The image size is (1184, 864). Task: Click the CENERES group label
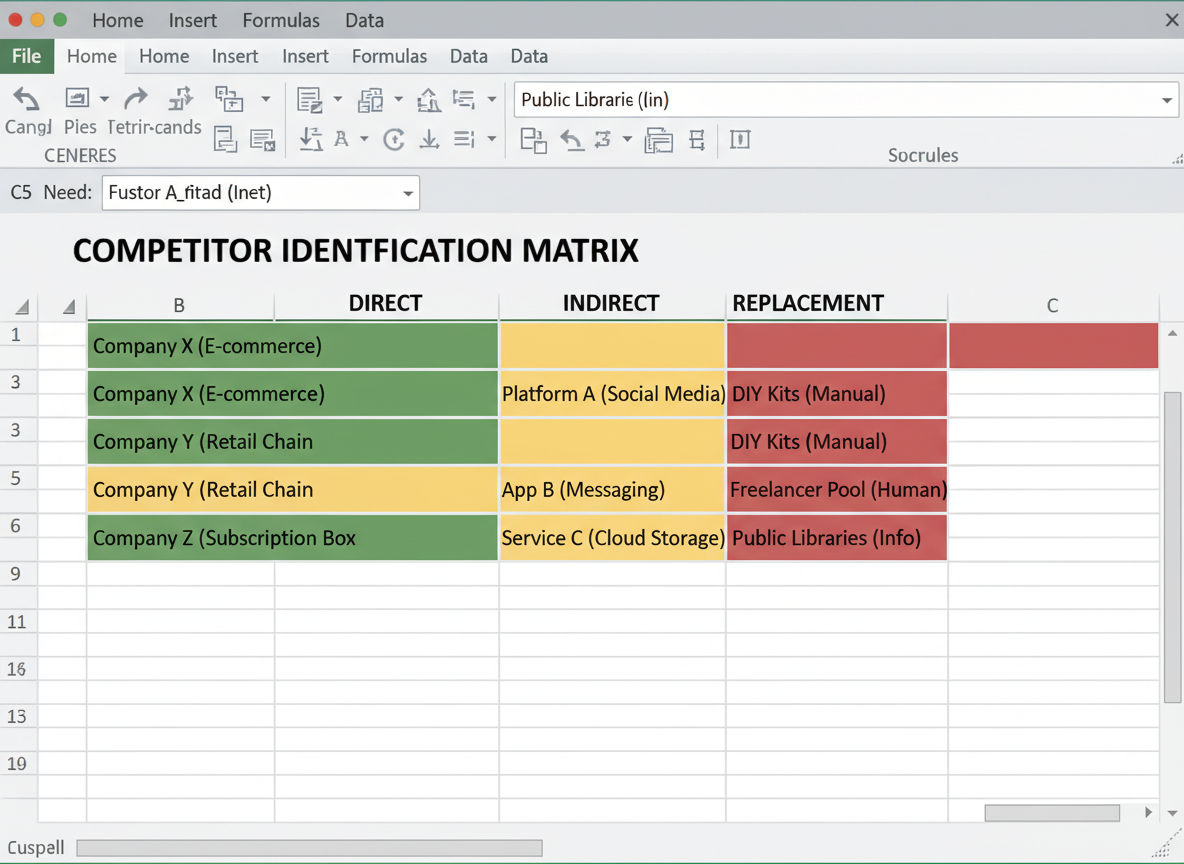pyautogui.click(x=80, y=155)
